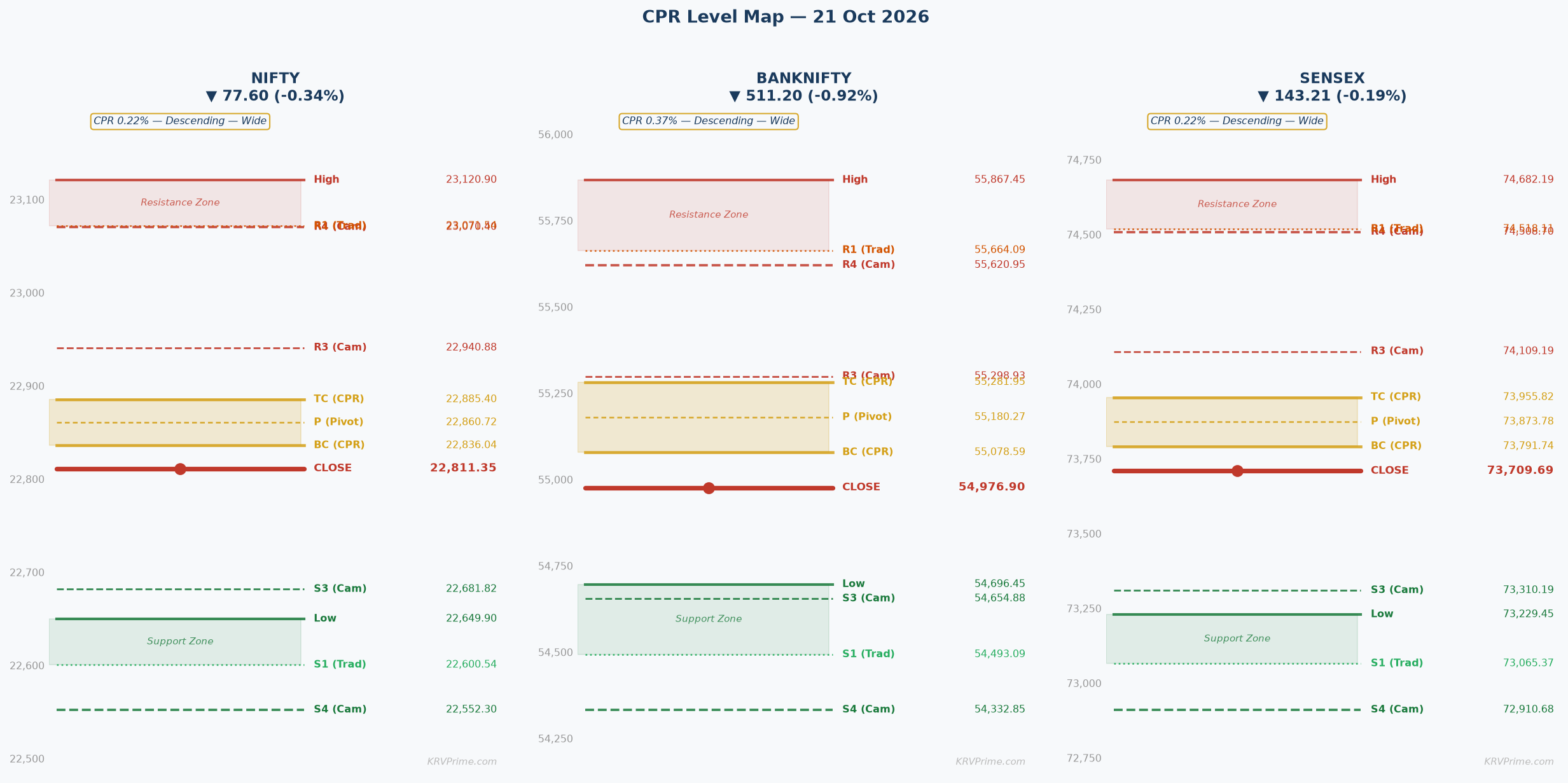The height and width of the screenshot is (783, 1568).
Task: Click the BANKNIFTY close marker dot
Action: tap(709, 488)
